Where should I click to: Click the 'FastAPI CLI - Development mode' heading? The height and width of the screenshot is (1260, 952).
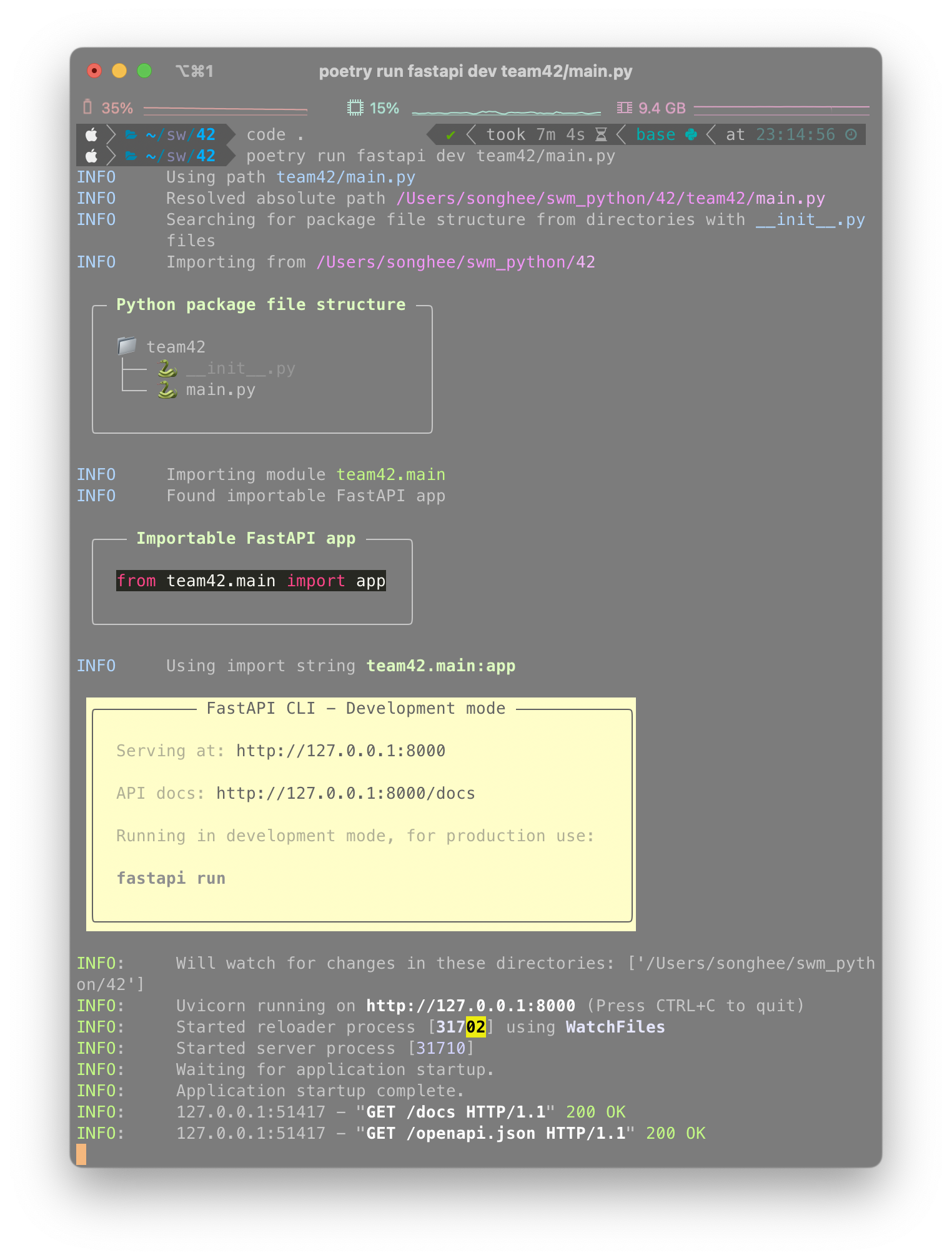pyautogui.click(x=355, y=708)
